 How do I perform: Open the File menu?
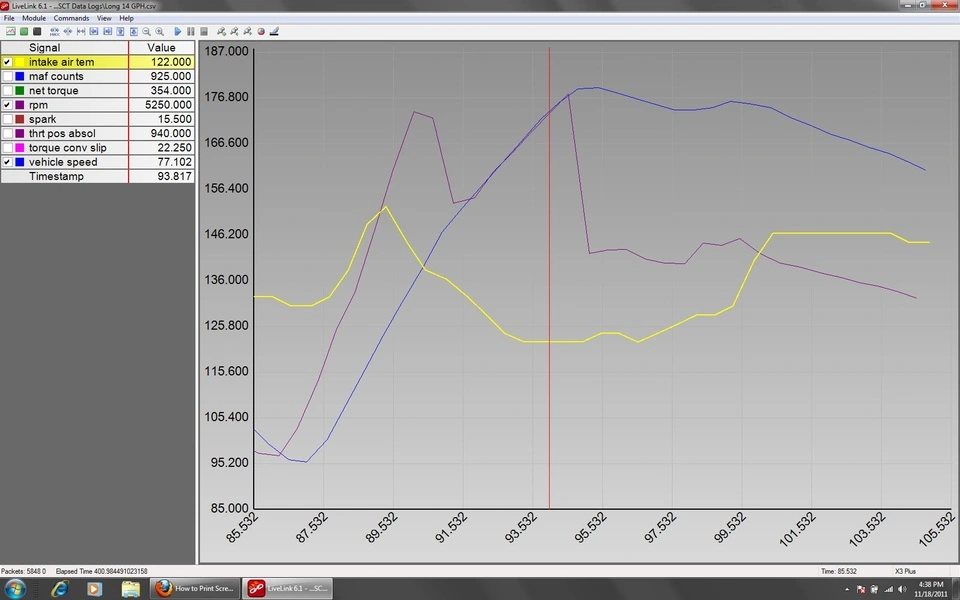9,18
